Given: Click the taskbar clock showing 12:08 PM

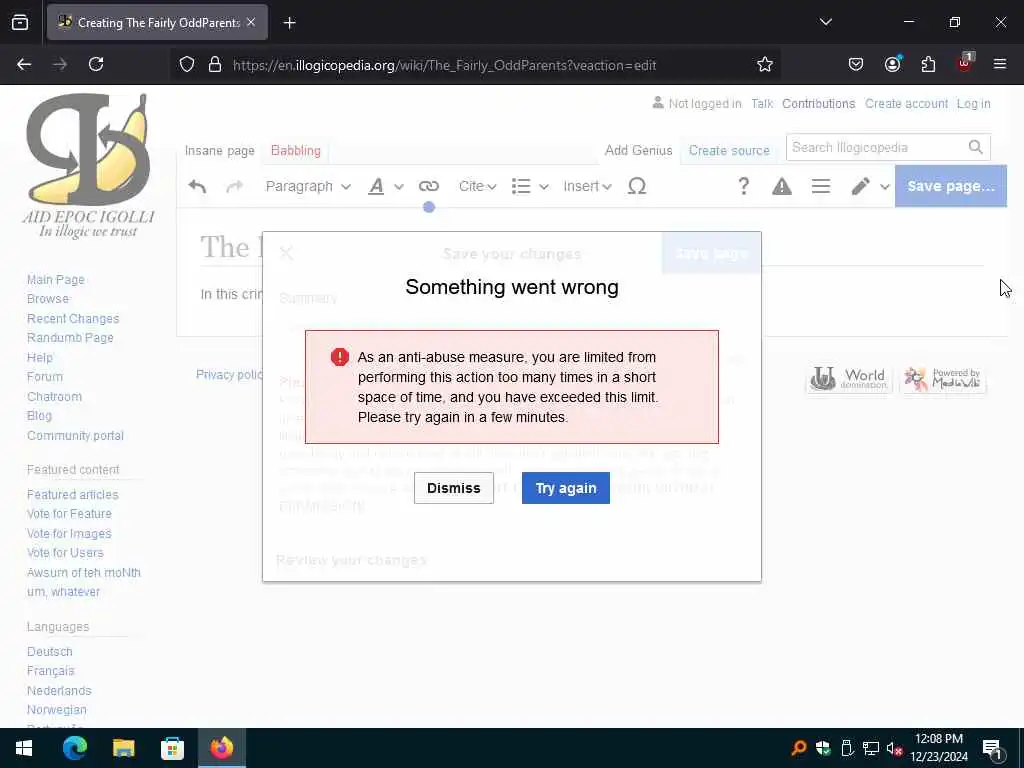Looking at the screenshot, I should (939, 748).
